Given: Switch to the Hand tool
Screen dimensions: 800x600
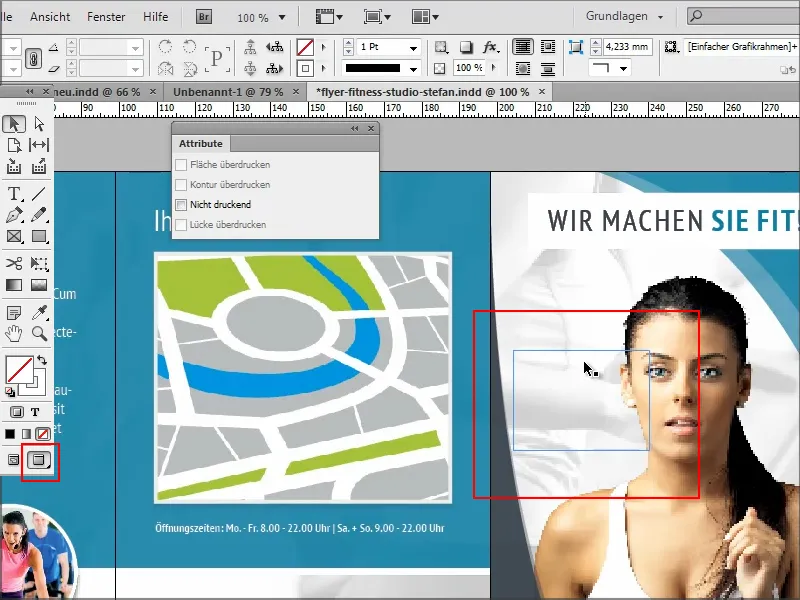Looking at the screenshot, I should [14, 334].
